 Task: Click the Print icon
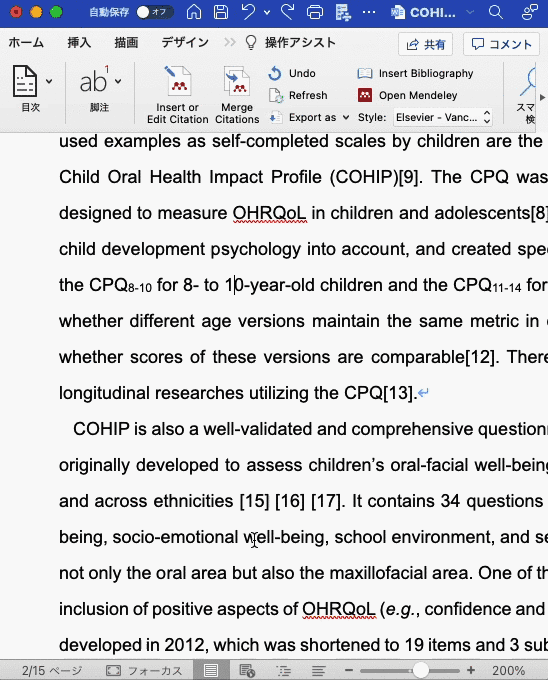(315, 12)
